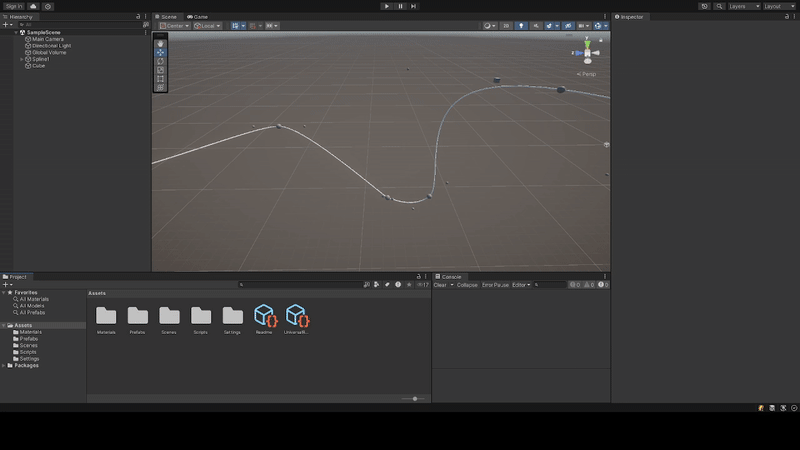This screenshot has height=450, width=800.
Task: Click the asset icon size slider
Action: pyautogui.click(x=414, y=398)
